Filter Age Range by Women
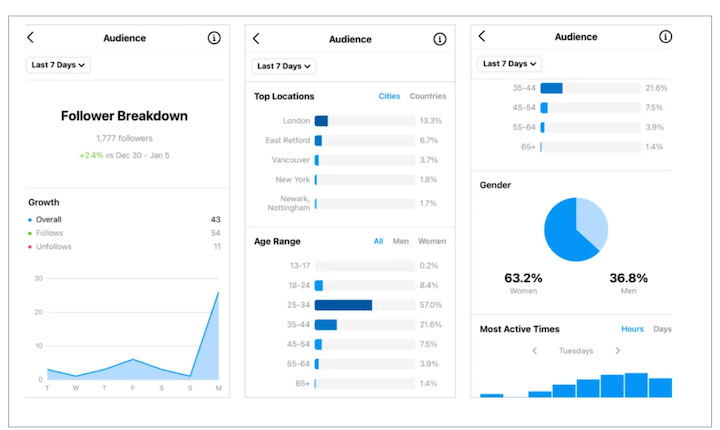Image resolution: width=720 pixels, height=430 pixels. (x=432, y=241)
